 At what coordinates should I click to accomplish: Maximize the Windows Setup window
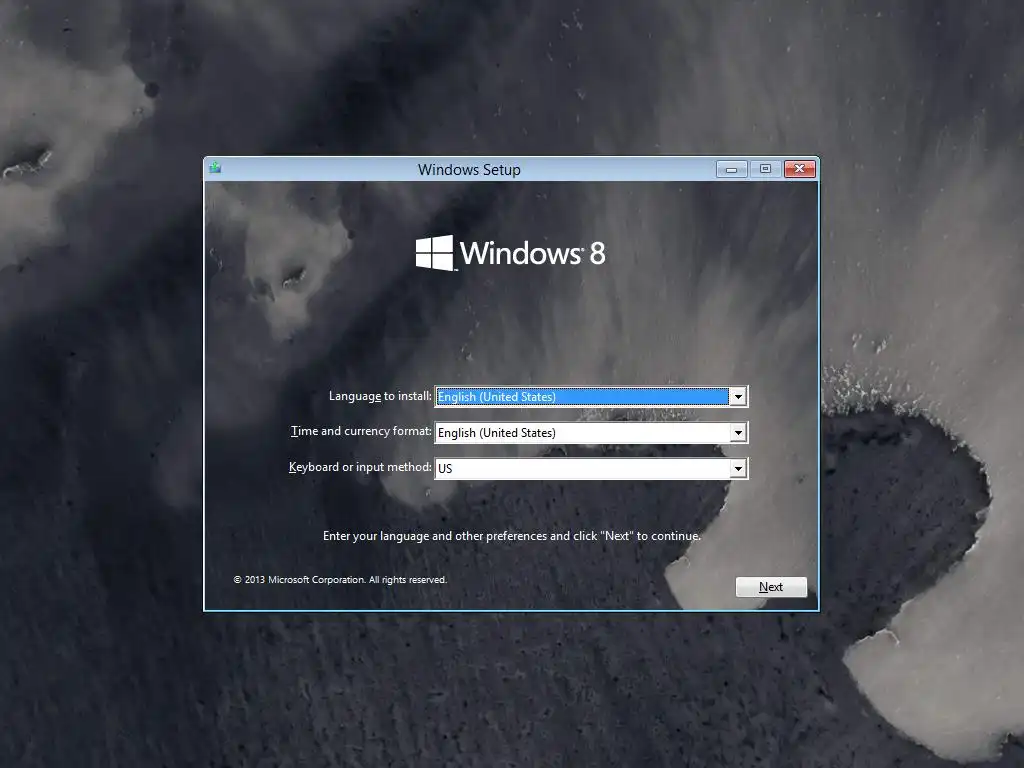coord(765,169)
